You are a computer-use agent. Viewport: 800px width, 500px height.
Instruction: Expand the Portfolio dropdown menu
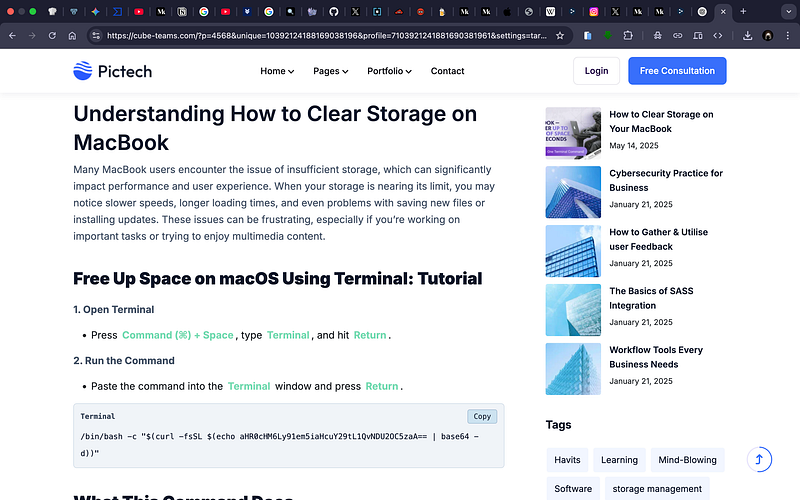(389, 71)
